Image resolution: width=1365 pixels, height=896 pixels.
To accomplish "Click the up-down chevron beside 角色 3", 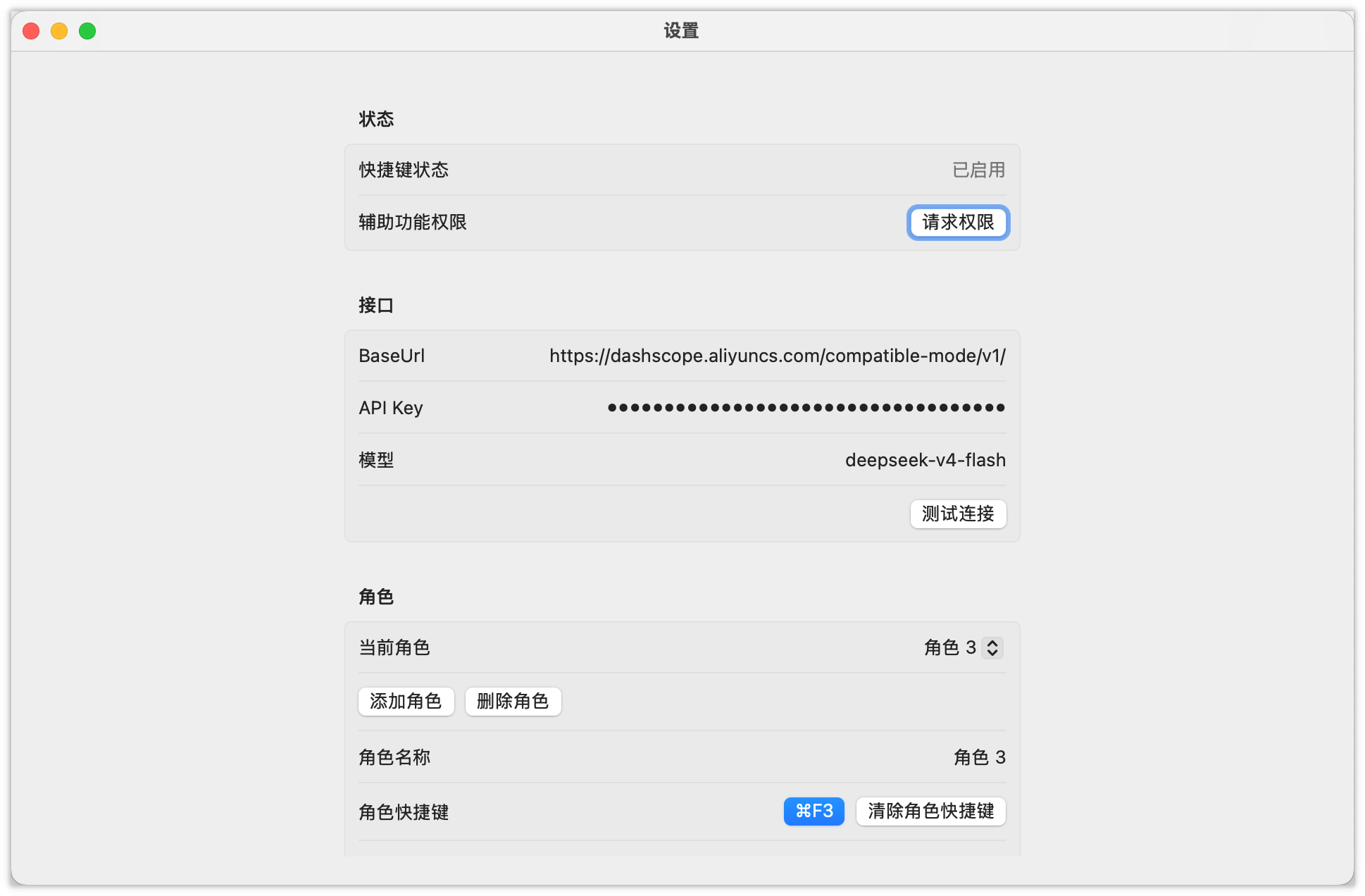I will pos(992,648).
